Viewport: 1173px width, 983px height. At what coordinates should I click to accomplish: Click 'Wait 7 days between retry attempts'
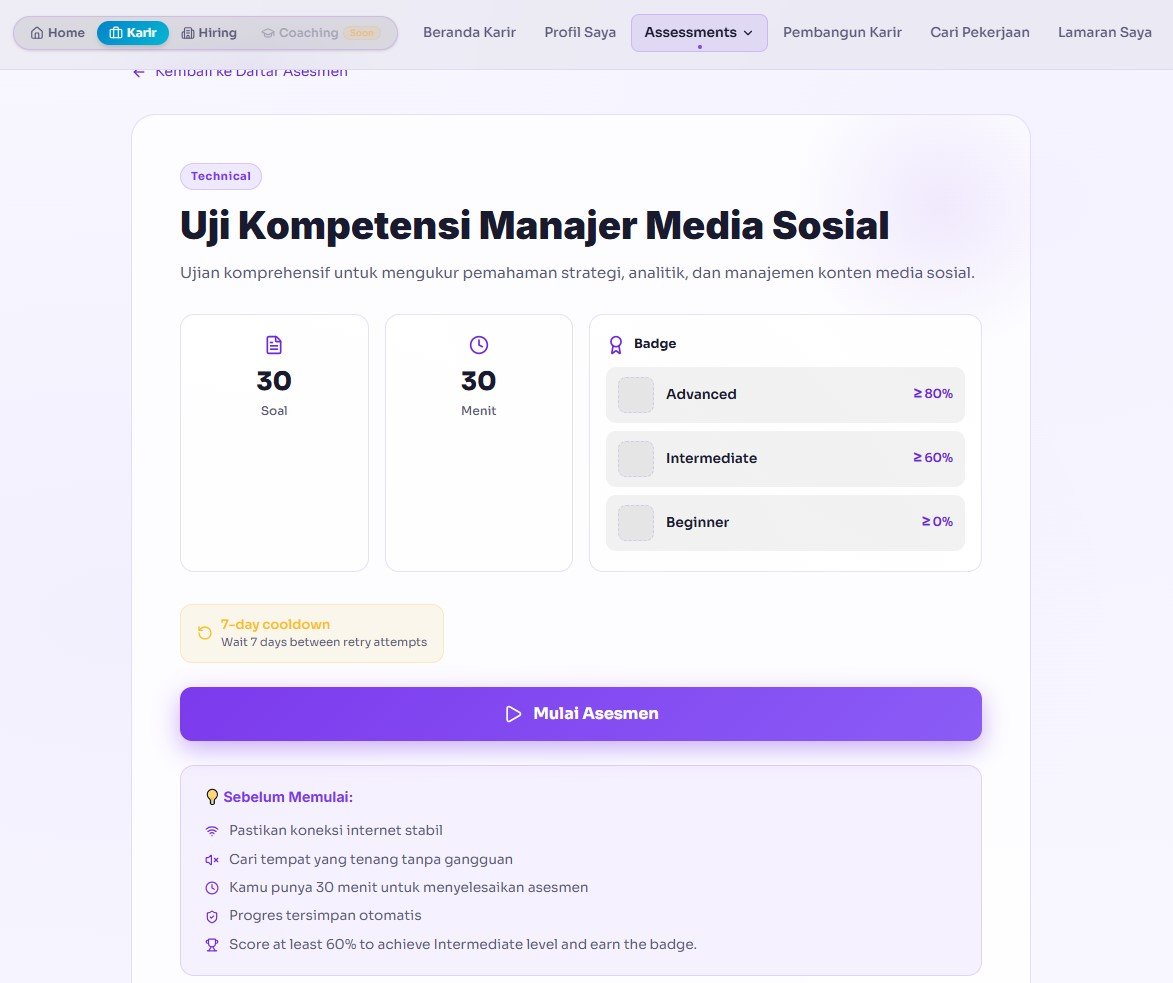coord(324,642)
